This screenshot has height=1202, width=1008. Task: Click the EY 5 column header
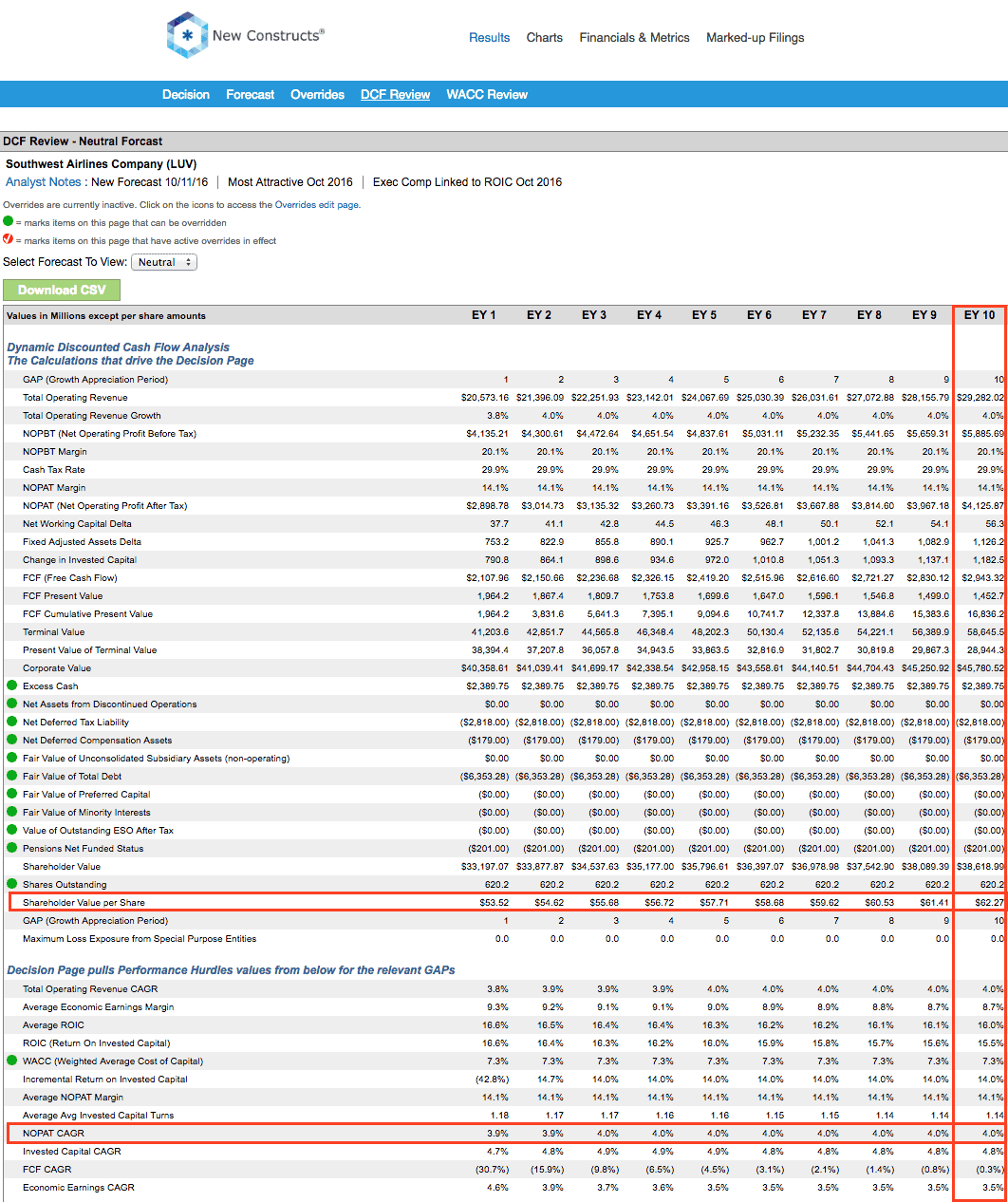(x=704, y=315)
